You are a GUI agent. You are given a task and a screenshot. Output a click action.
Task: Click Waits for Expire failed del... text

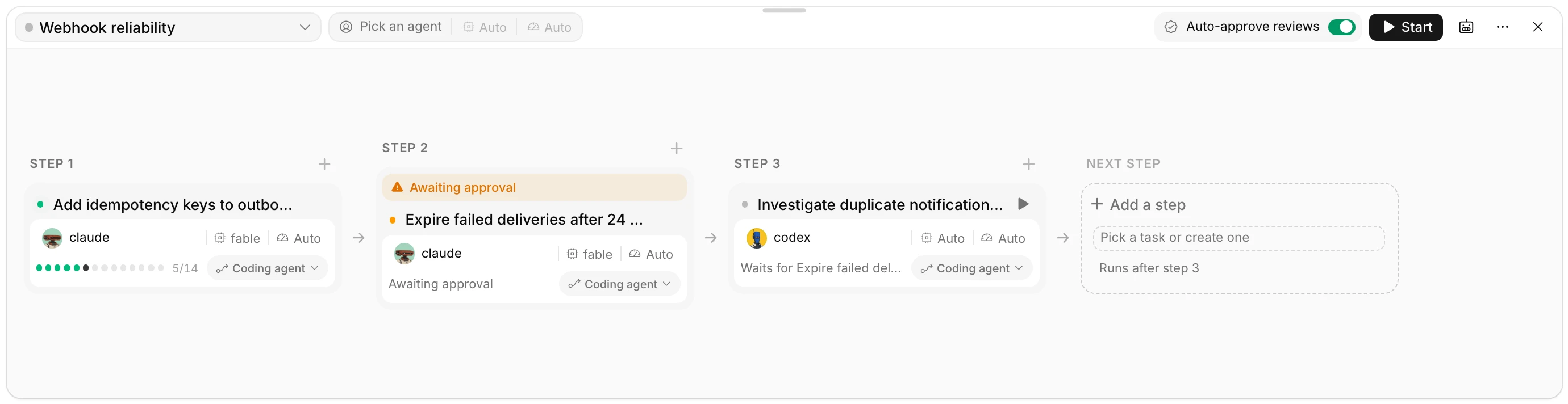pos(820,268)
